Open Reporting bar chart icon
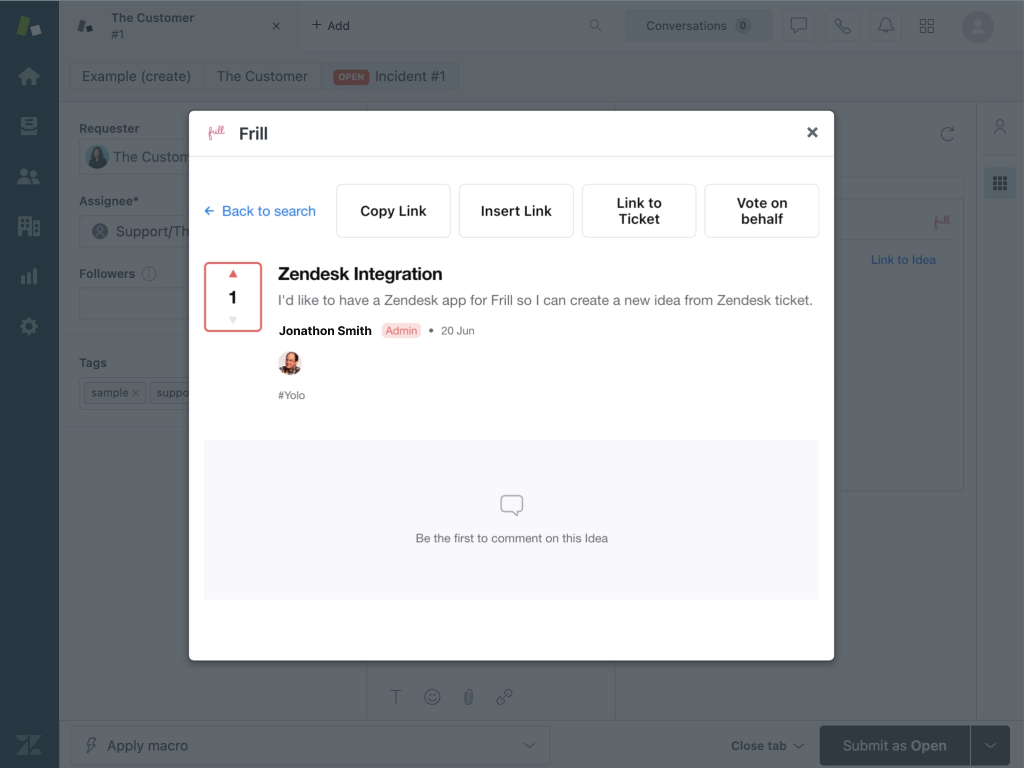This screenshot has height=768, width=1024. 29,276
